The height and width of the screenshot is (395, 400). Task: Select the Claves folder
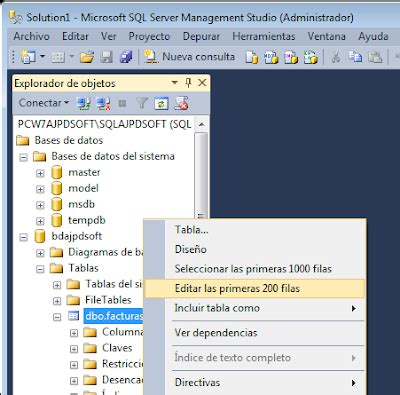point(117,348)
